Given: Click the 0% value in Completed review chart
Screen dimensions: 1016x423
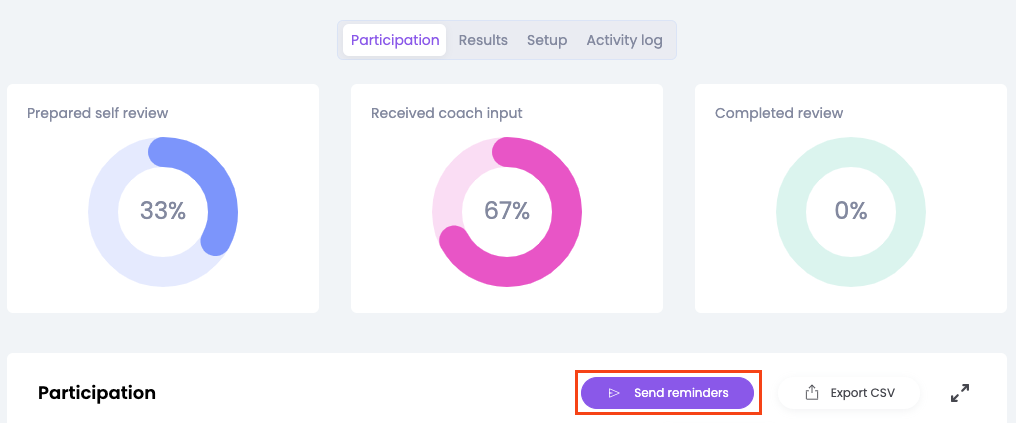Looking at the screenshot, I should click(851, 211).
